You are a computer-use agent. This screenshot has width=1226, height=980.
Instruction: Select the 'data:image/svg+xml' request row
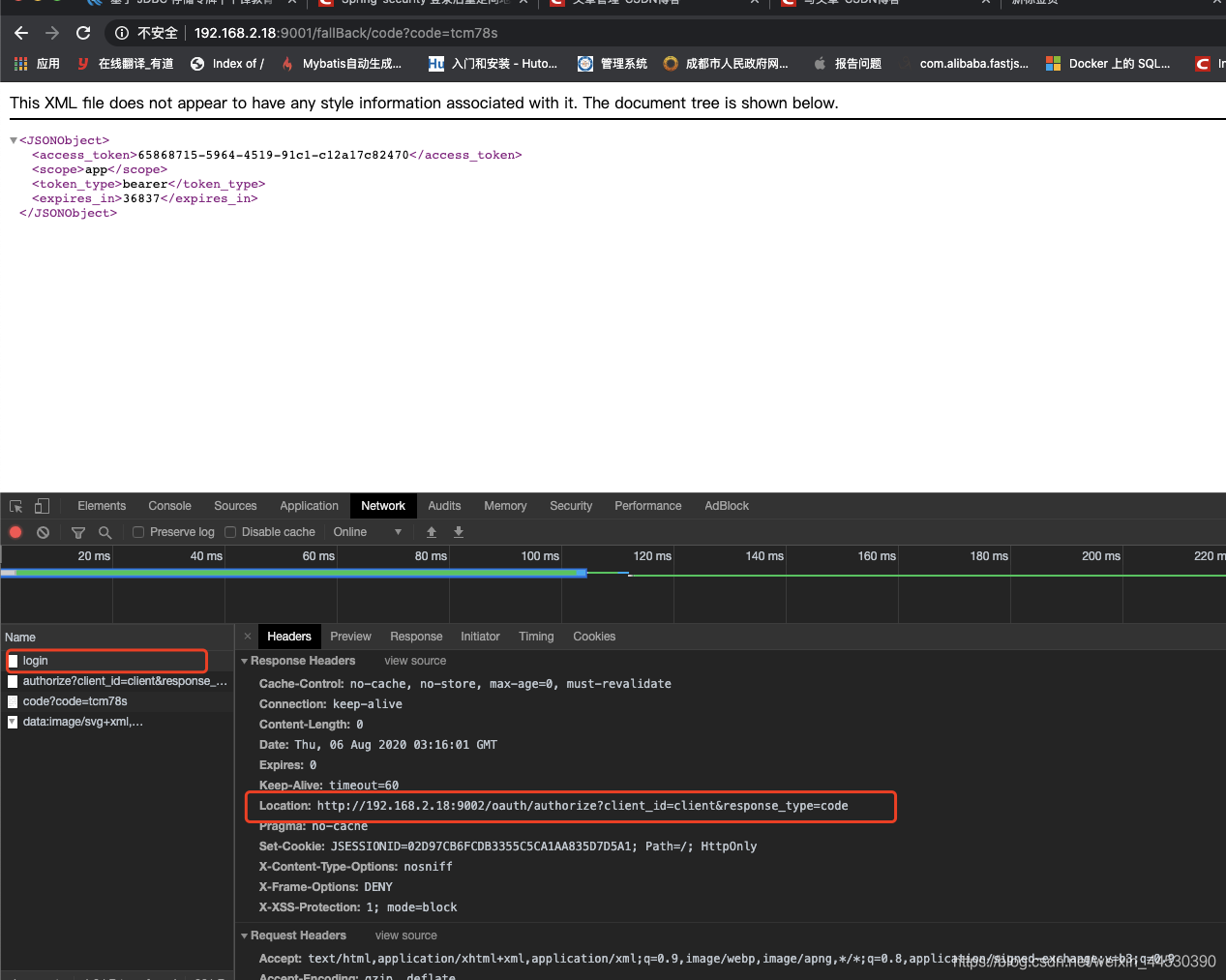click(x=117, y=722)
